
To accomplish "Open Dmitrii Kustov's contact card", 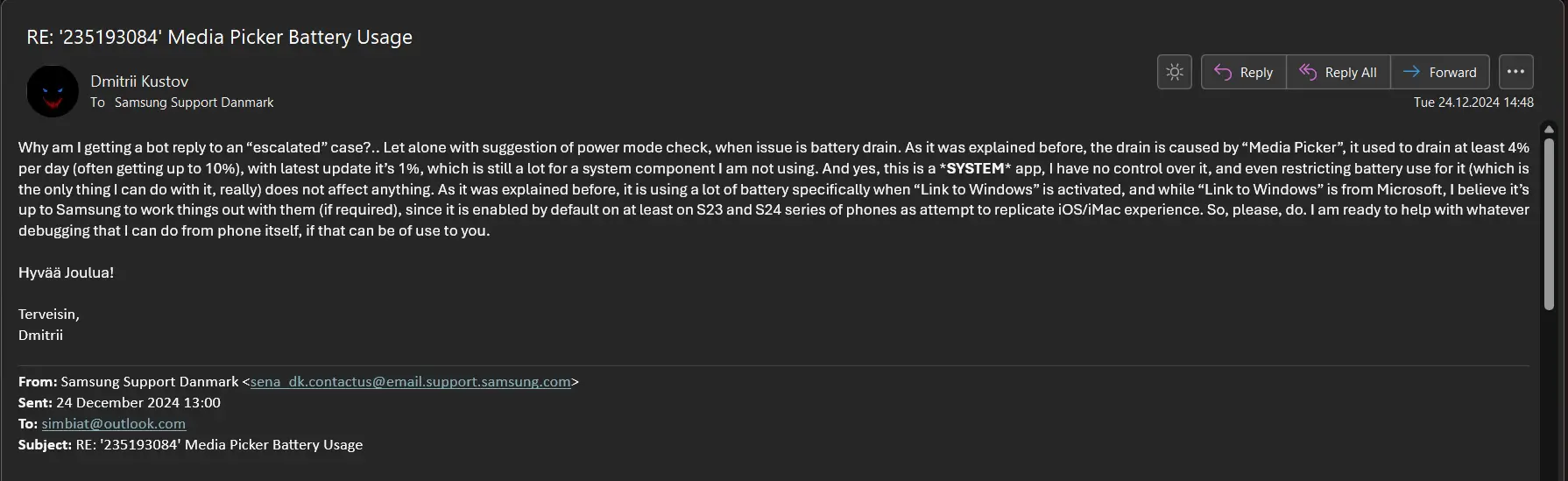I will click(x=139, y=81).
